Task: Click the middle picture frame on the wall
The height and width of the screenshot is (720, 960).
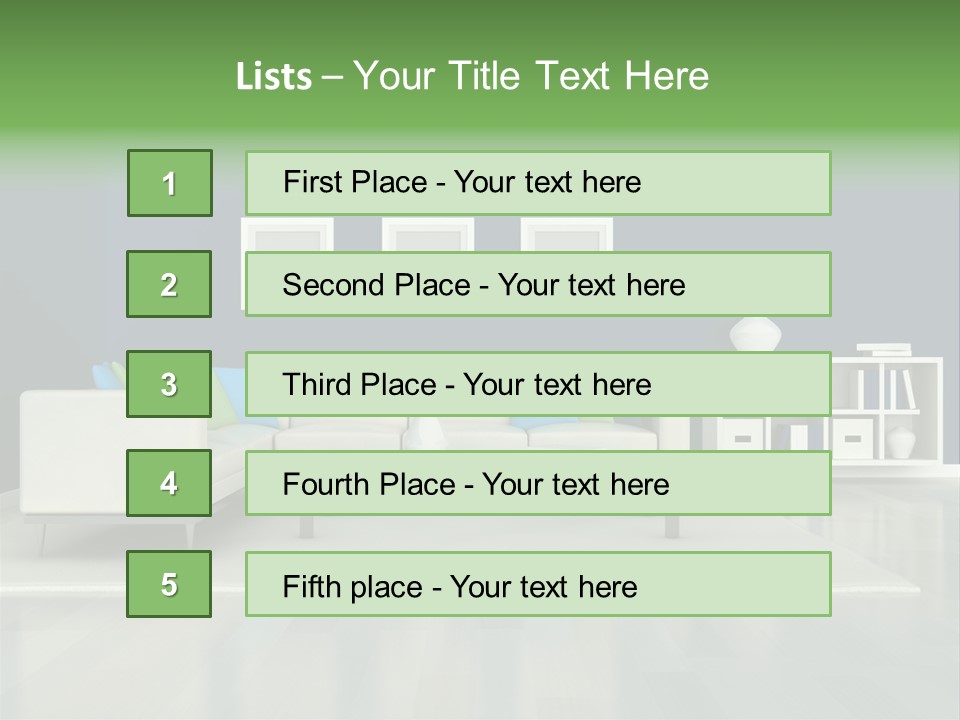Action: tap(427, 234)
